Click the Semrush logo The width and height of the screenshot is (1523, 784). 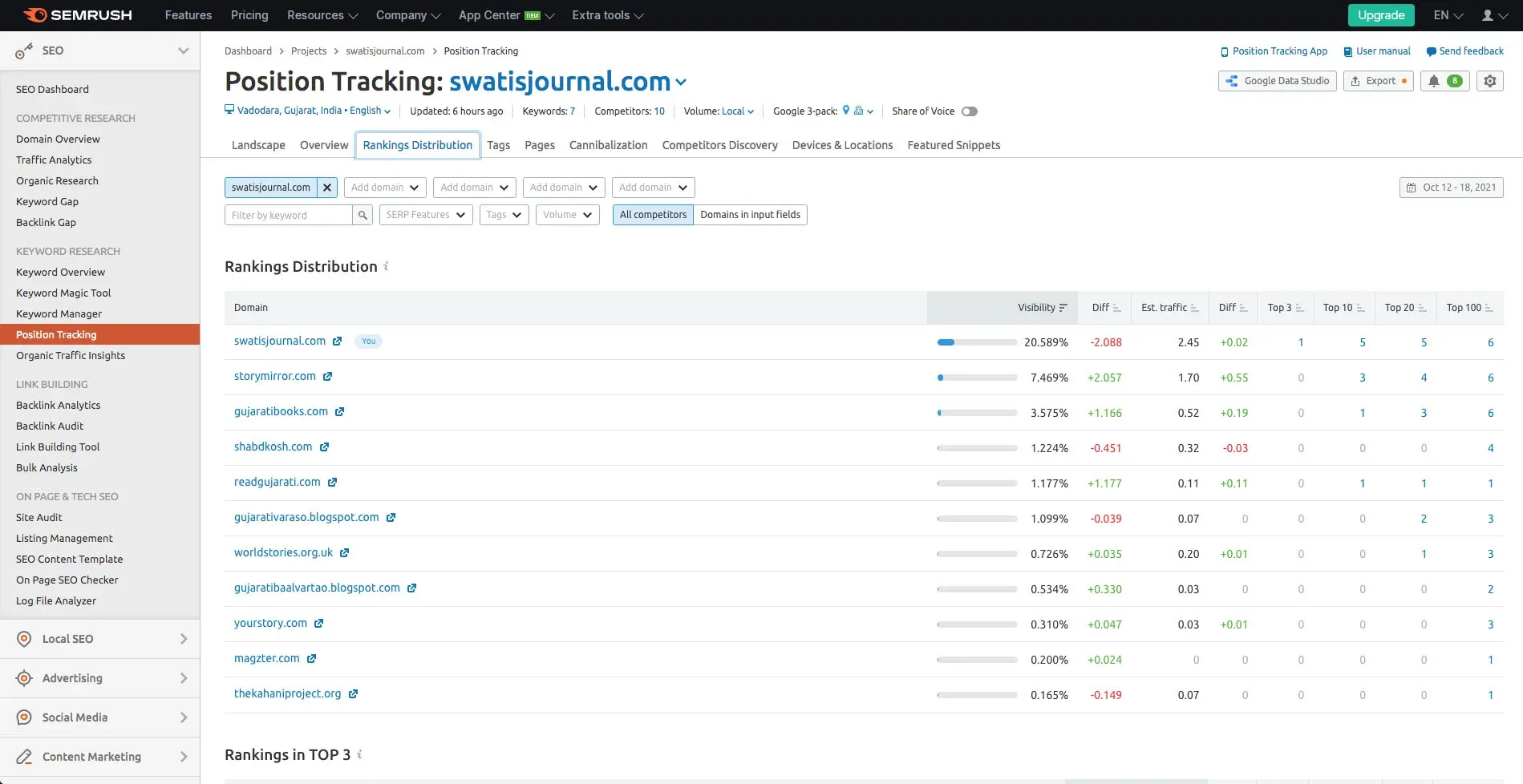(x=78, y=15)
